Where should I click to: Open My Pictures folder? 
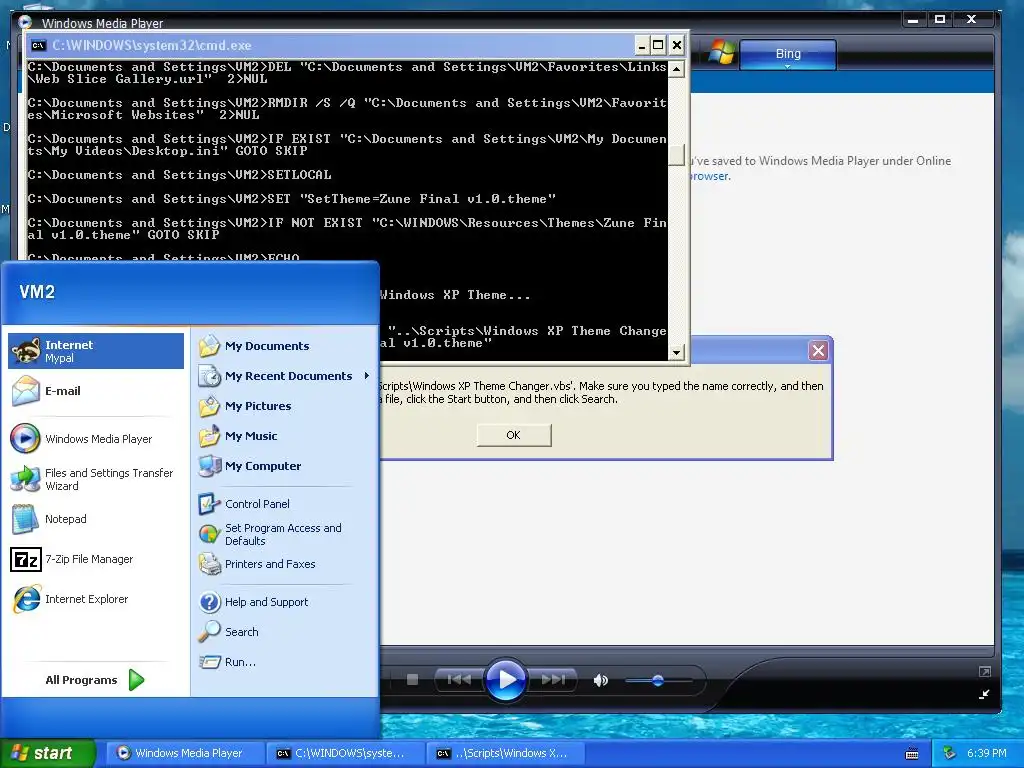pyautogui.click(x=285, y=406)
